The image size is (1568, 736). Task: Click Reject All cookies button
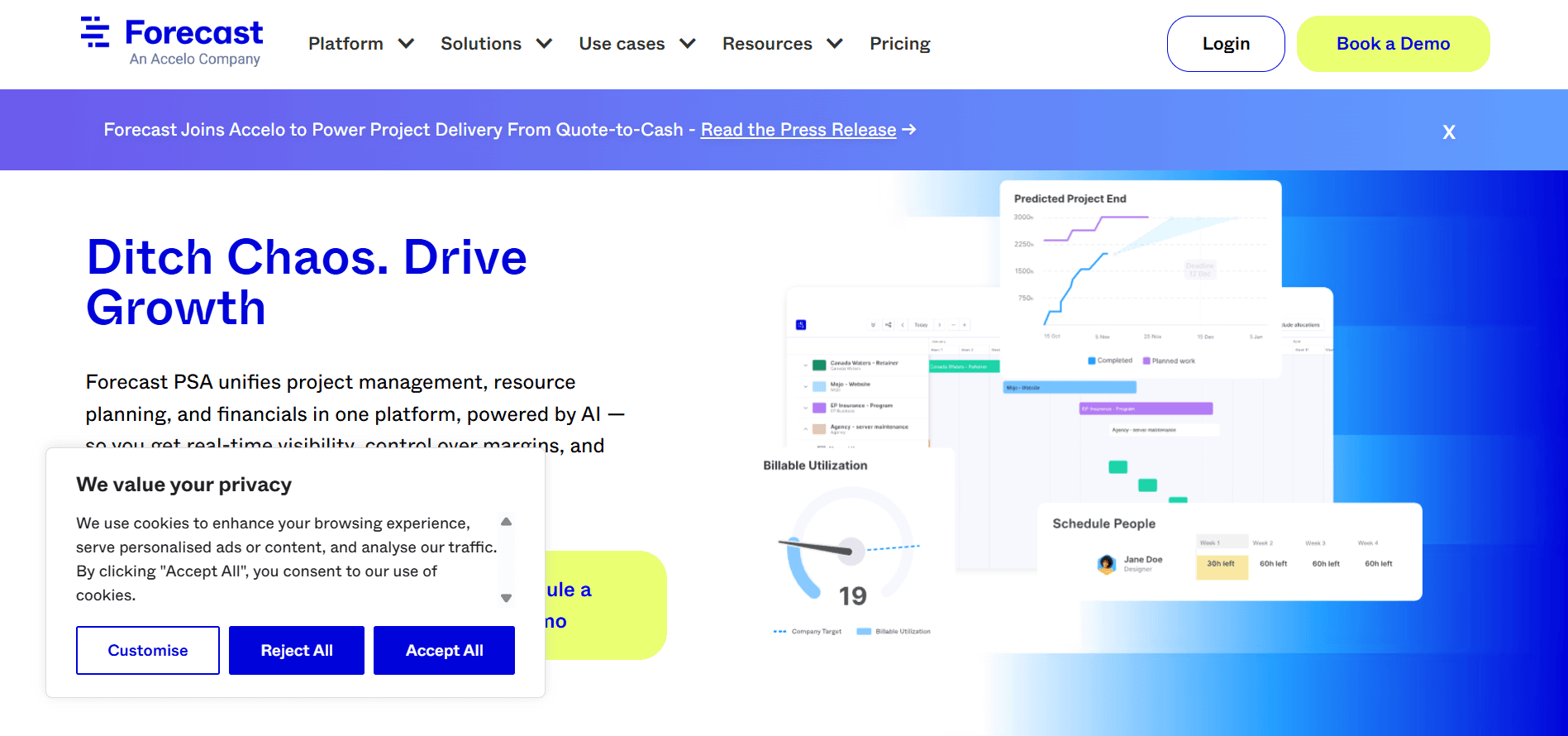coord(297,650)
